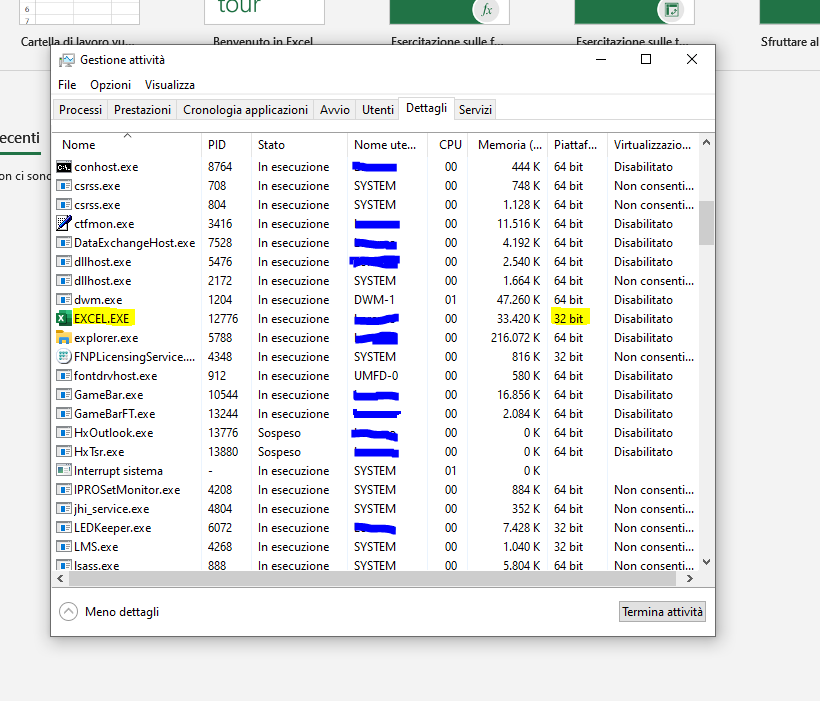Click the explorer.exe folder icon
Viewport: 820px width, 701px height.
(x=64, y=337)
